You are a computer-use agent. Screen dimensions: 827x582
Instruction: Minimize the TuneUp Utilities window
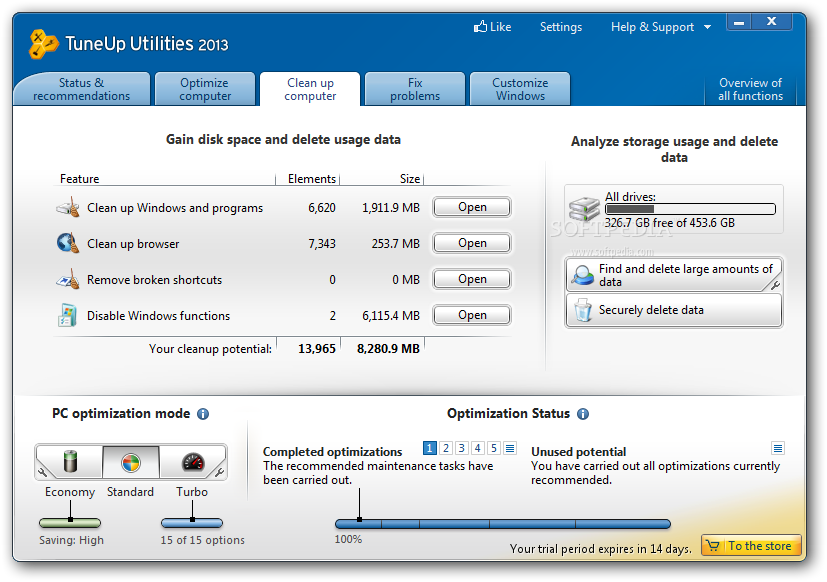click(739, 22)
